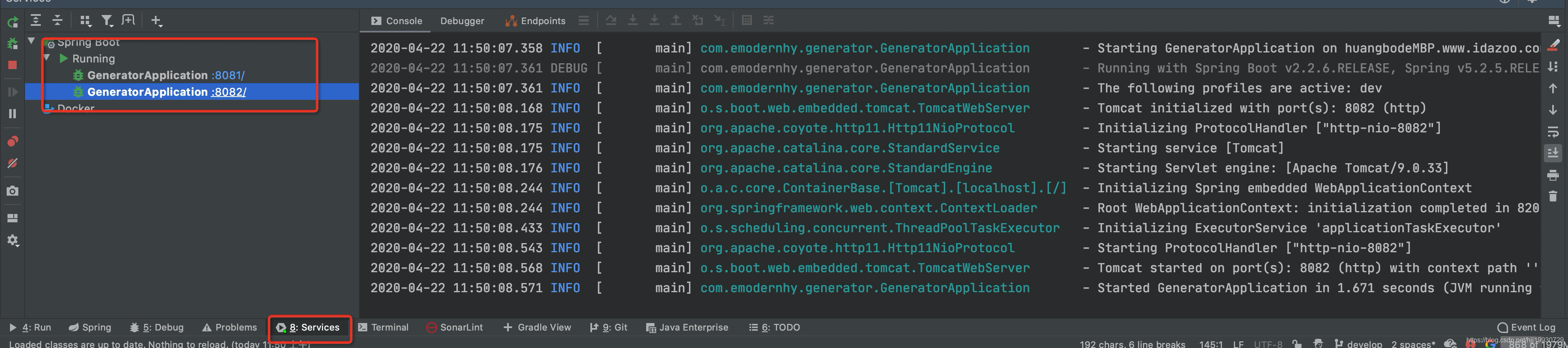Click the Step Out icon
Image resolution: width=1568 pixels, height=348 pixels.
coord(676,21)
